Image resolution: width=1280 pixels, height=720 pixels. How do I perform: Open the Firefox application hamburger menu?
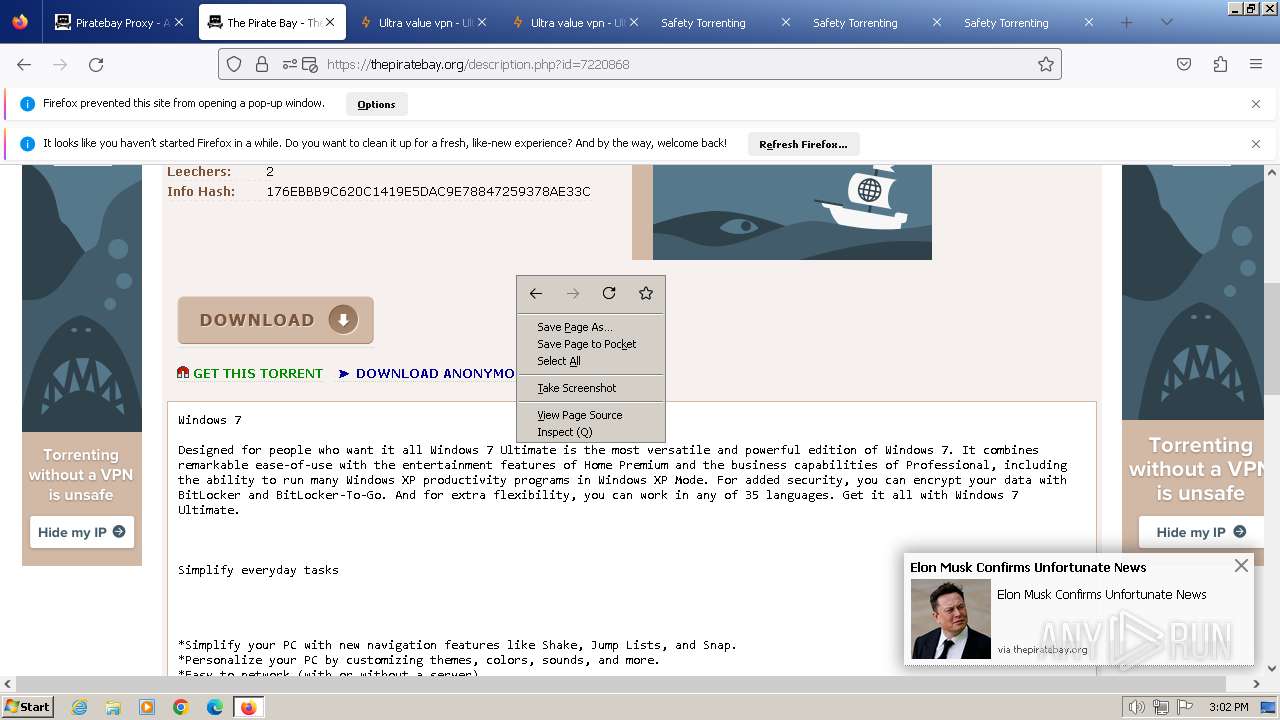click(x=1256, y=64)
